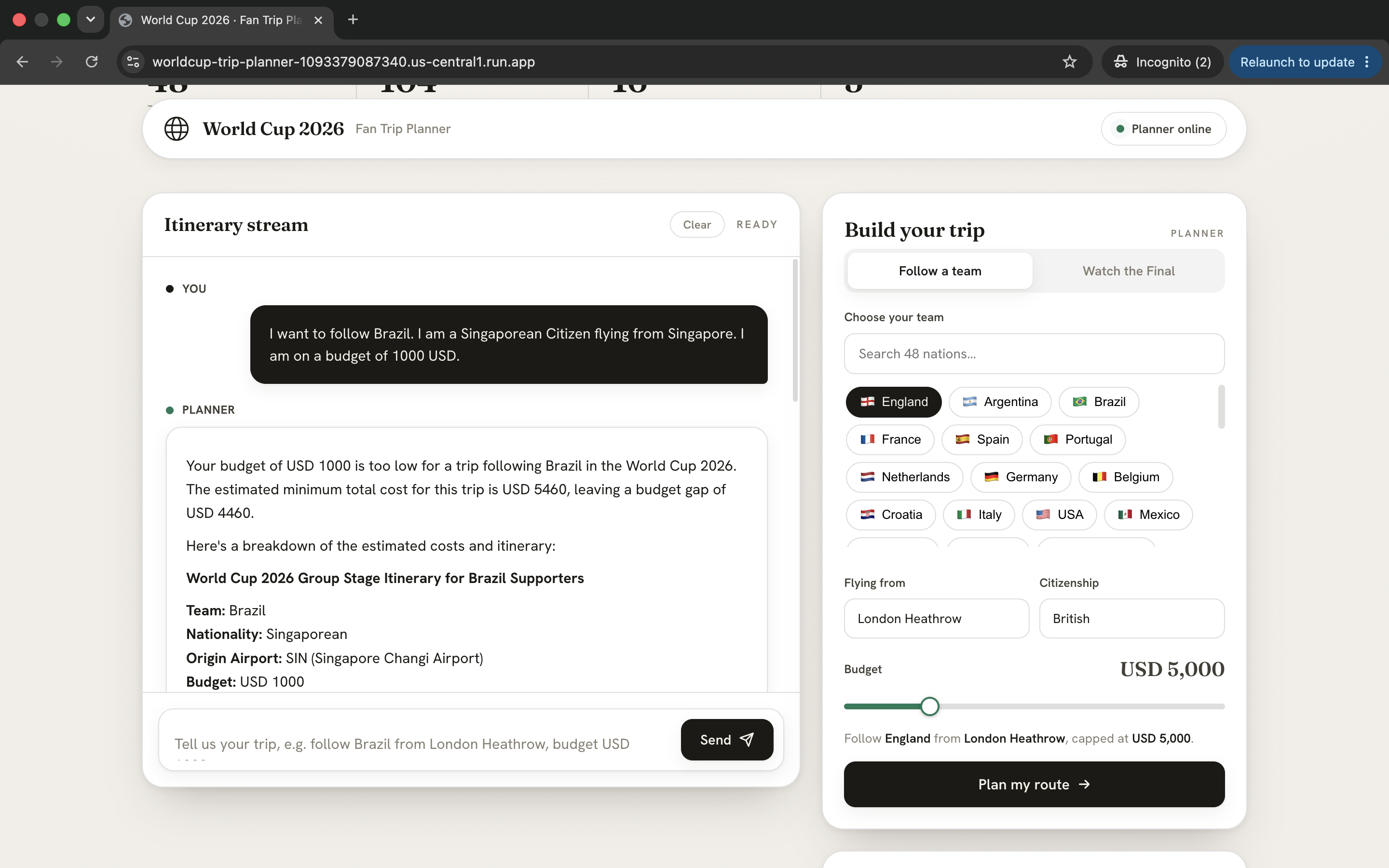Edit the Citizenship field

click(1131, 619)
